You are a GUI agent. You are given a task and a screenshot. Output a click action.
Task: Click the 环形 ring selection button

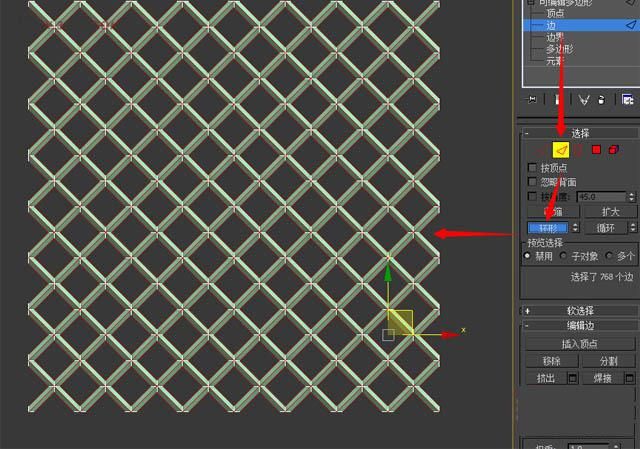click(x=548, y=227)
